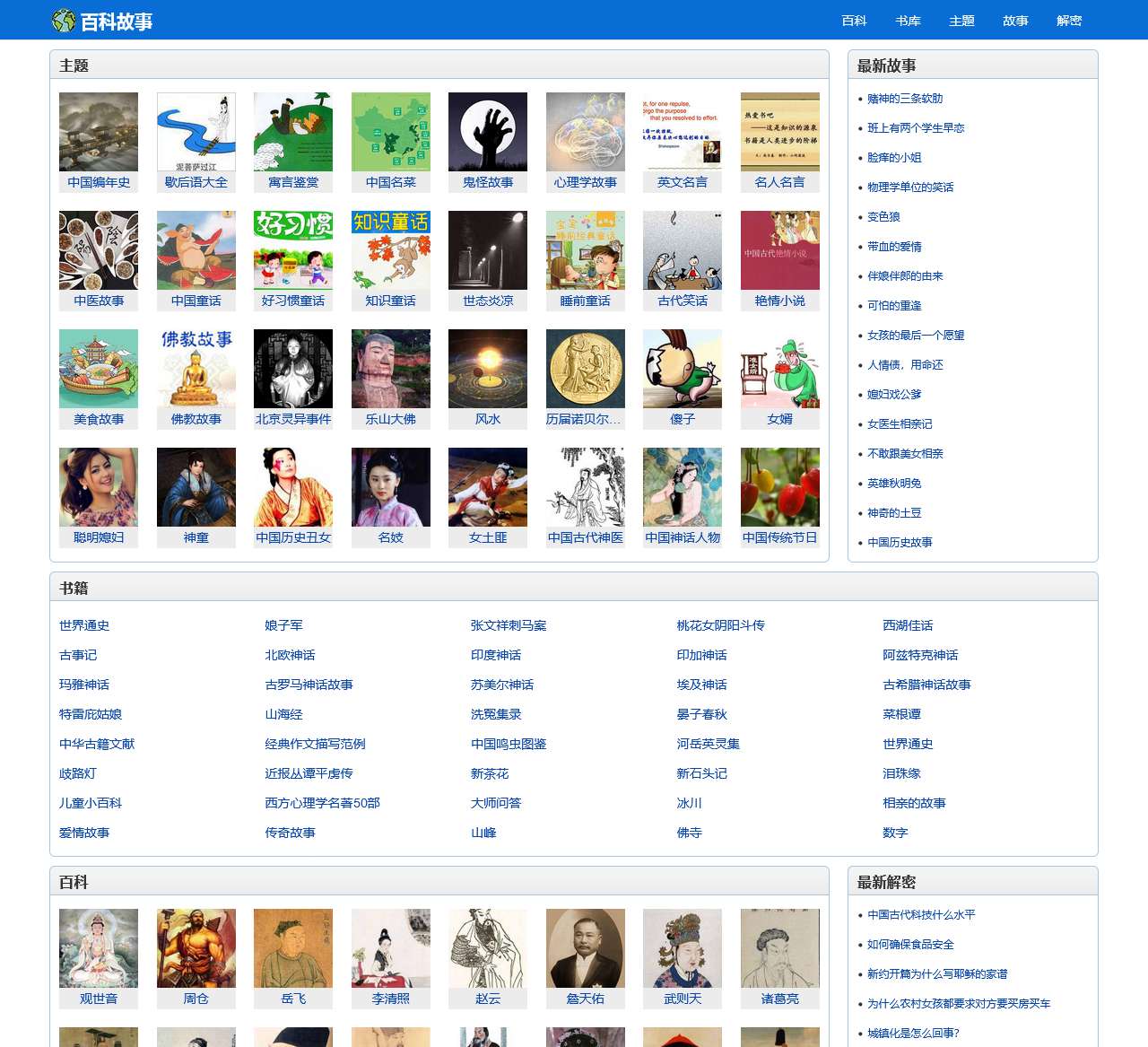Open the book 西湖佳话
The height and width of the screenshot is (1047, 1148).
point(908,625)
